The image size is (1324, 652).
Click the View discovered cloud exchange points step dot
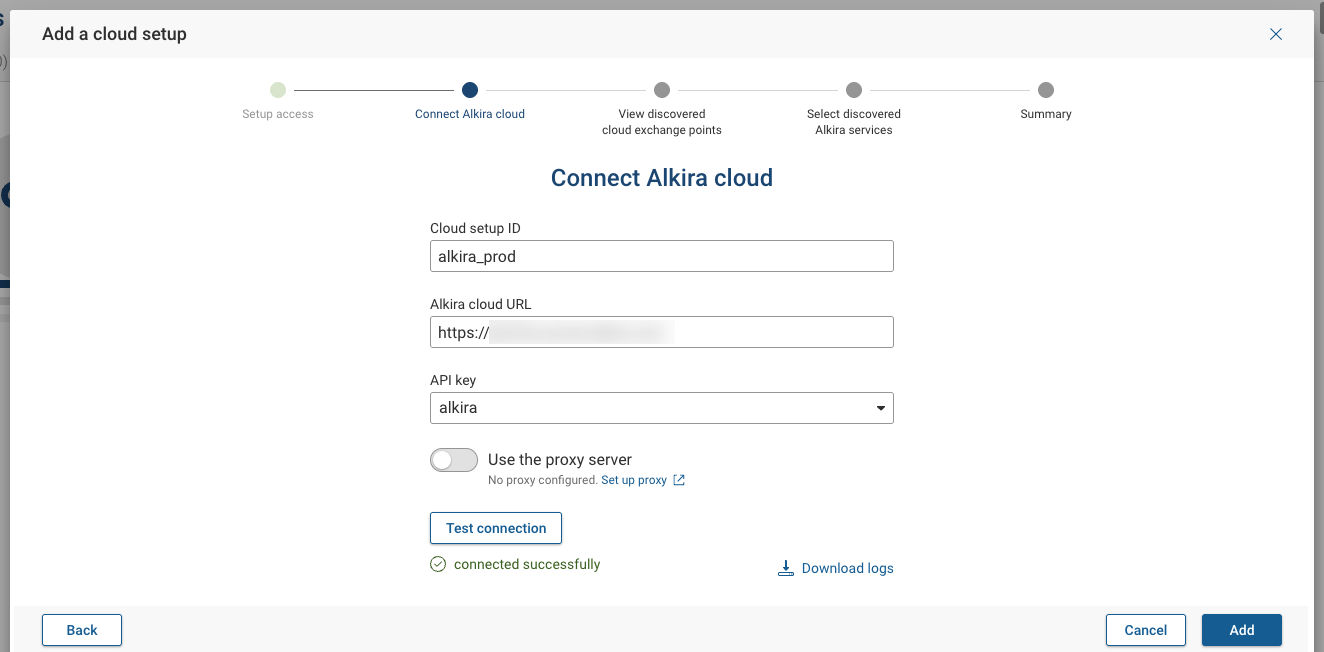tap(662, 90)
